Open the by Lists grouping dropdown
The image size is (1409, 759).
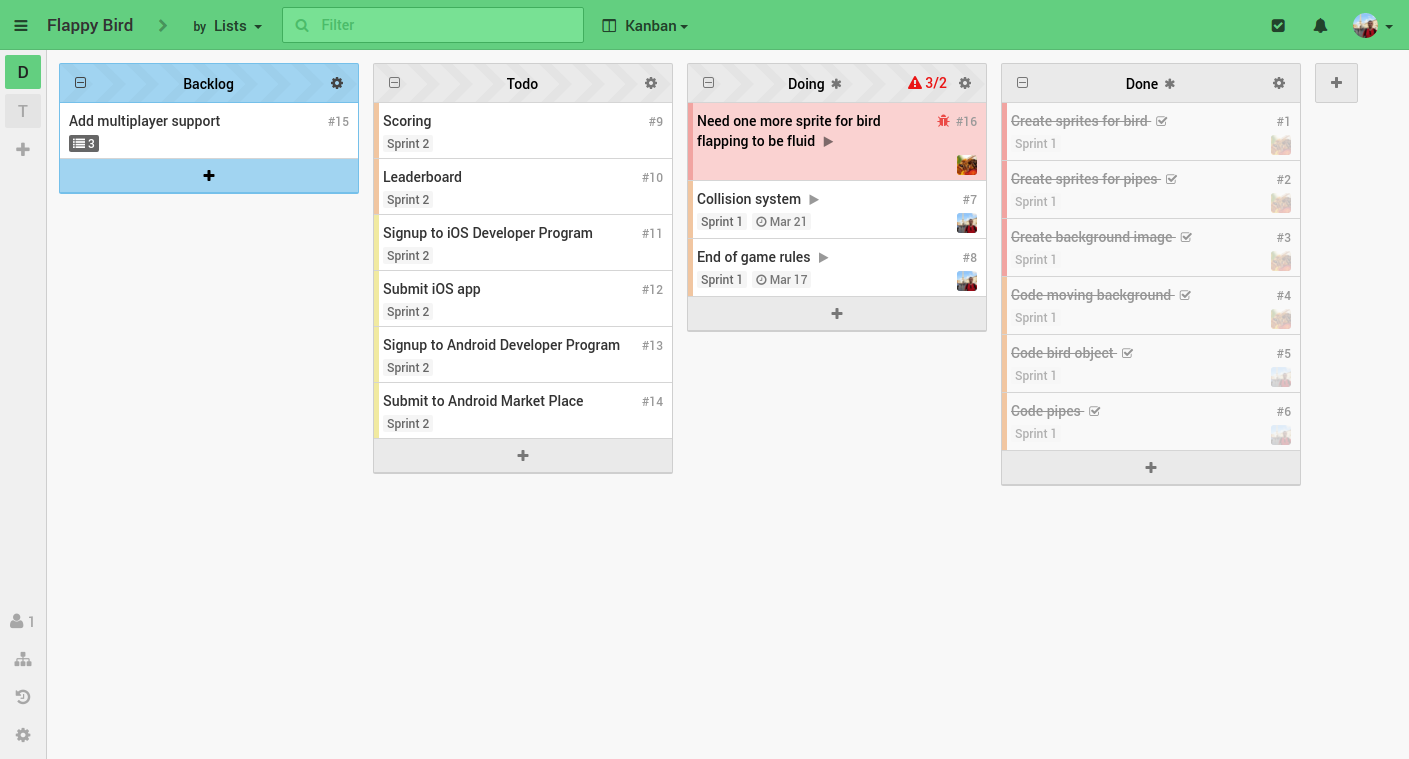click(228, 26)
